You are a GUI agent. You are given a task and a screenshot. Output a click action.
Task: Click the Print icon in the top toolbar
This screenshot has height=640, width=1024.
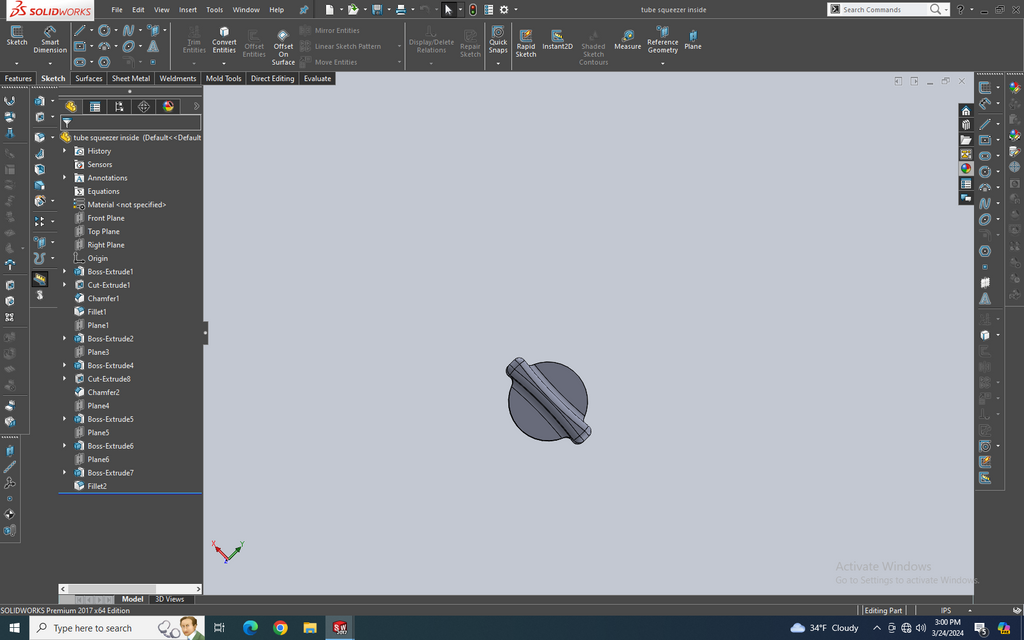400,10
